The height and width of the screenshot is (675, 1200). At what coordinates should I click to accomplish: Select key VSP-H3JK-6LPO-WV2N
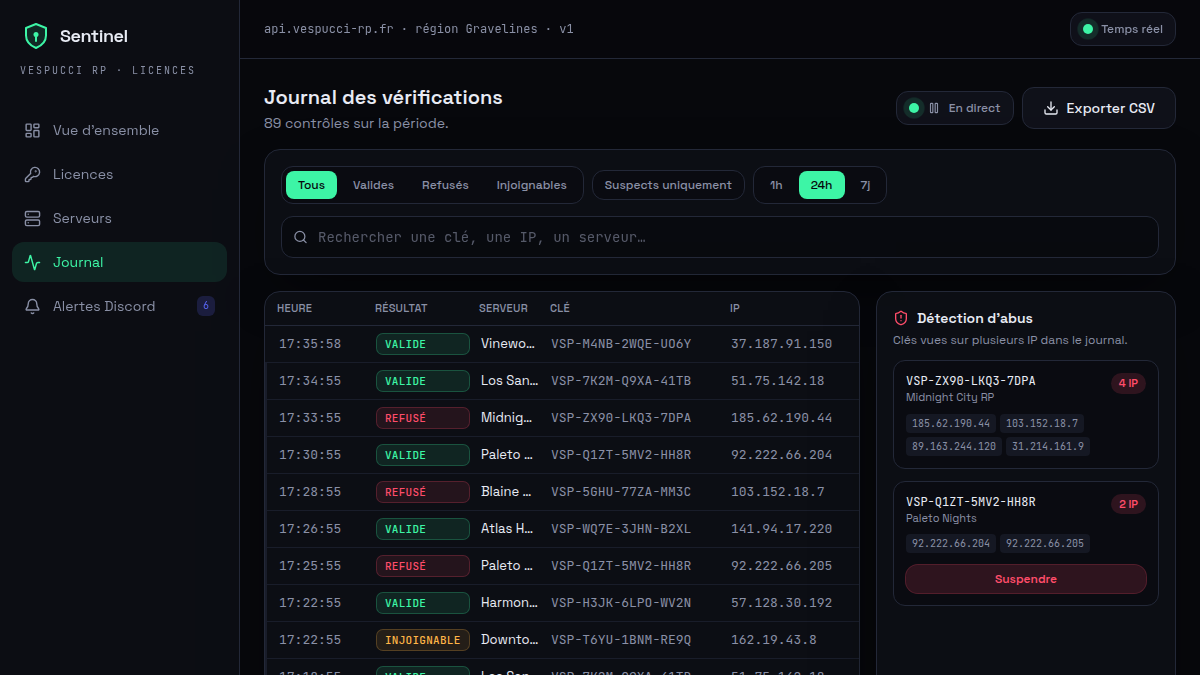click(621, 603)
